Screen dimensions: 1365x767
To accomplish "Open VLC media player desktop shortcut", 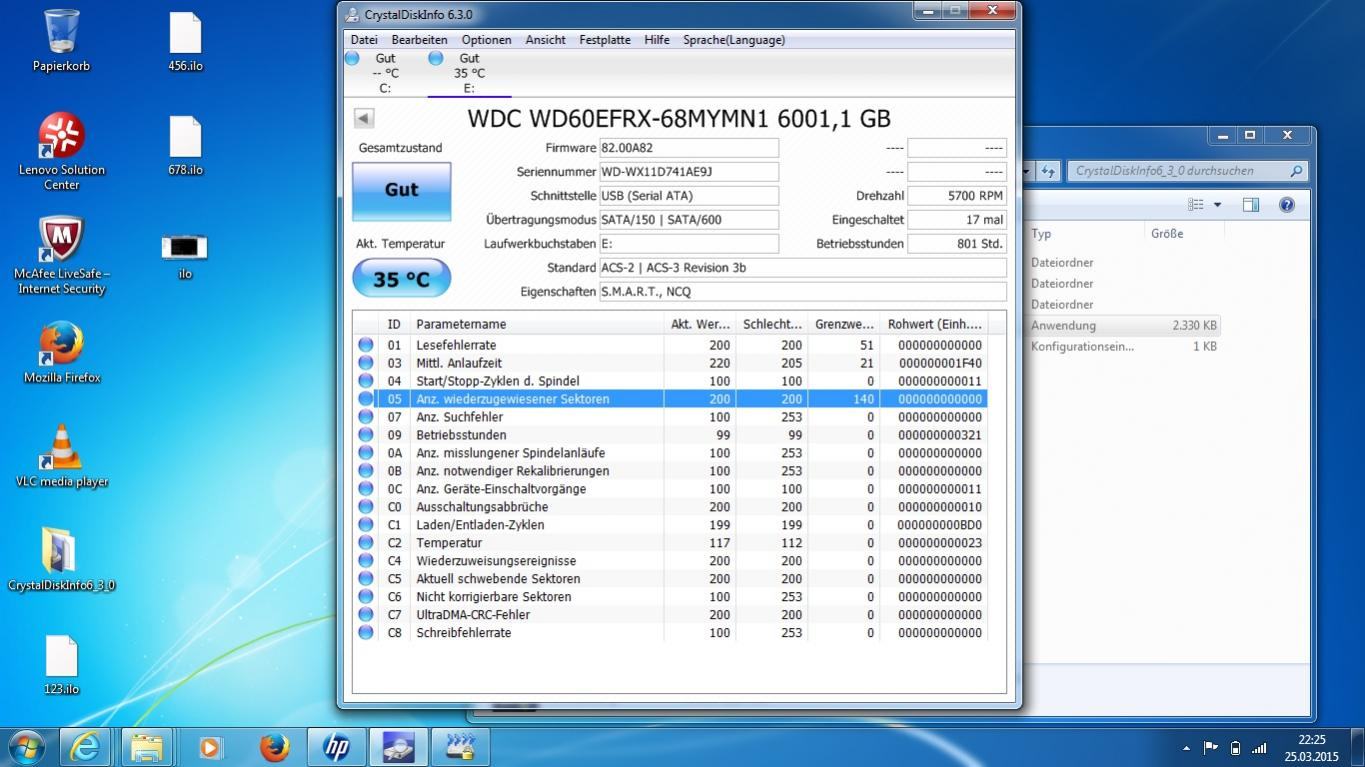I will point(62,457).
